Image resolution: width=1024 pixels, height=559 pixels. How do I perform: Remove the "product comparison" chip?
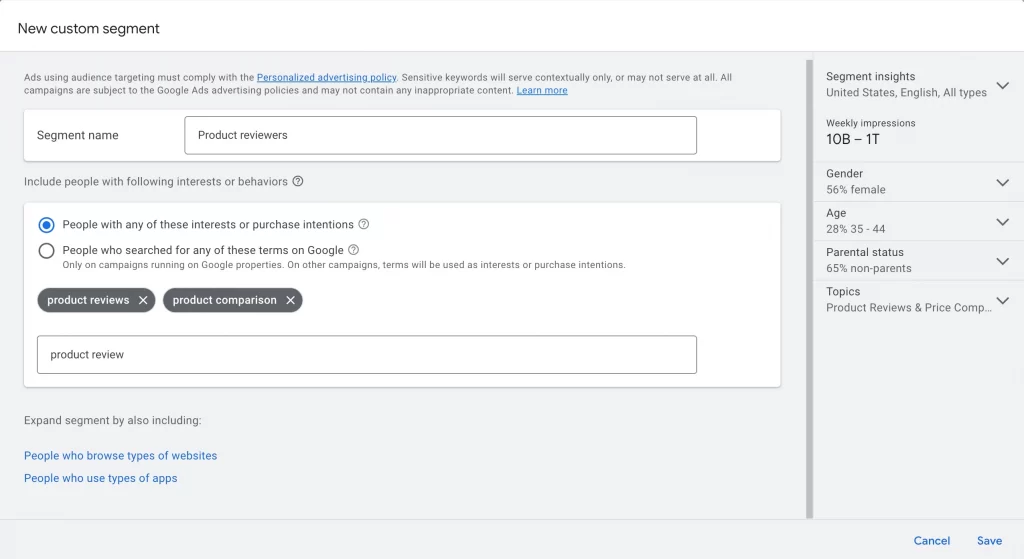(290, 300)
